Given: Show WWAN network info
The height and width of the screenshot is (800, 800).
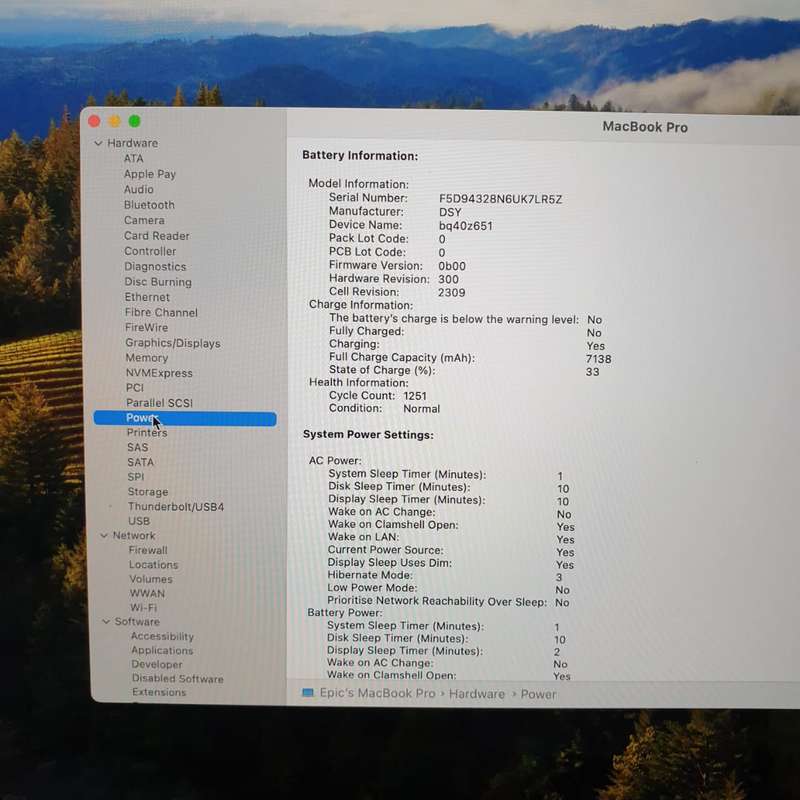Looking at the screenshot, I should point(147,593).
